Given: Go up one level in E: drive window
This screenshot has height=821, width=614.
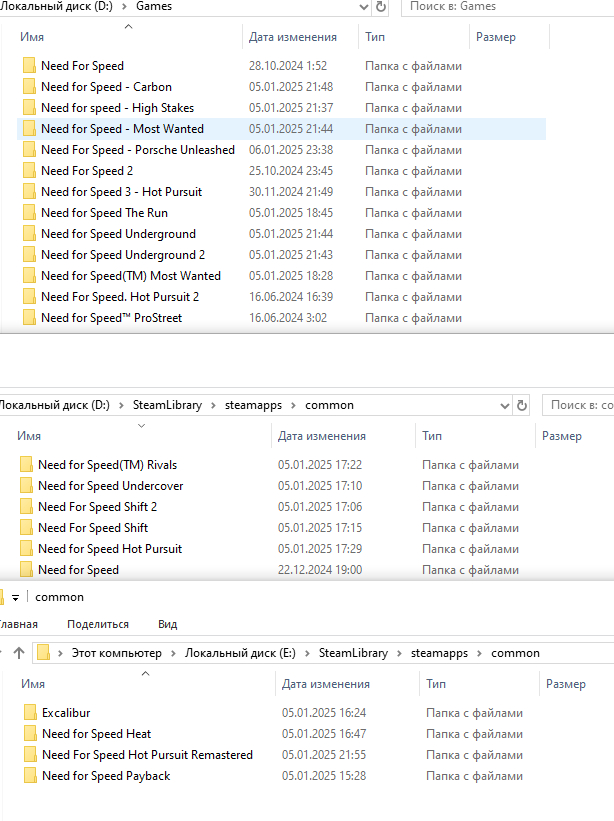Looking at the screenshot, I should point(19,653).
